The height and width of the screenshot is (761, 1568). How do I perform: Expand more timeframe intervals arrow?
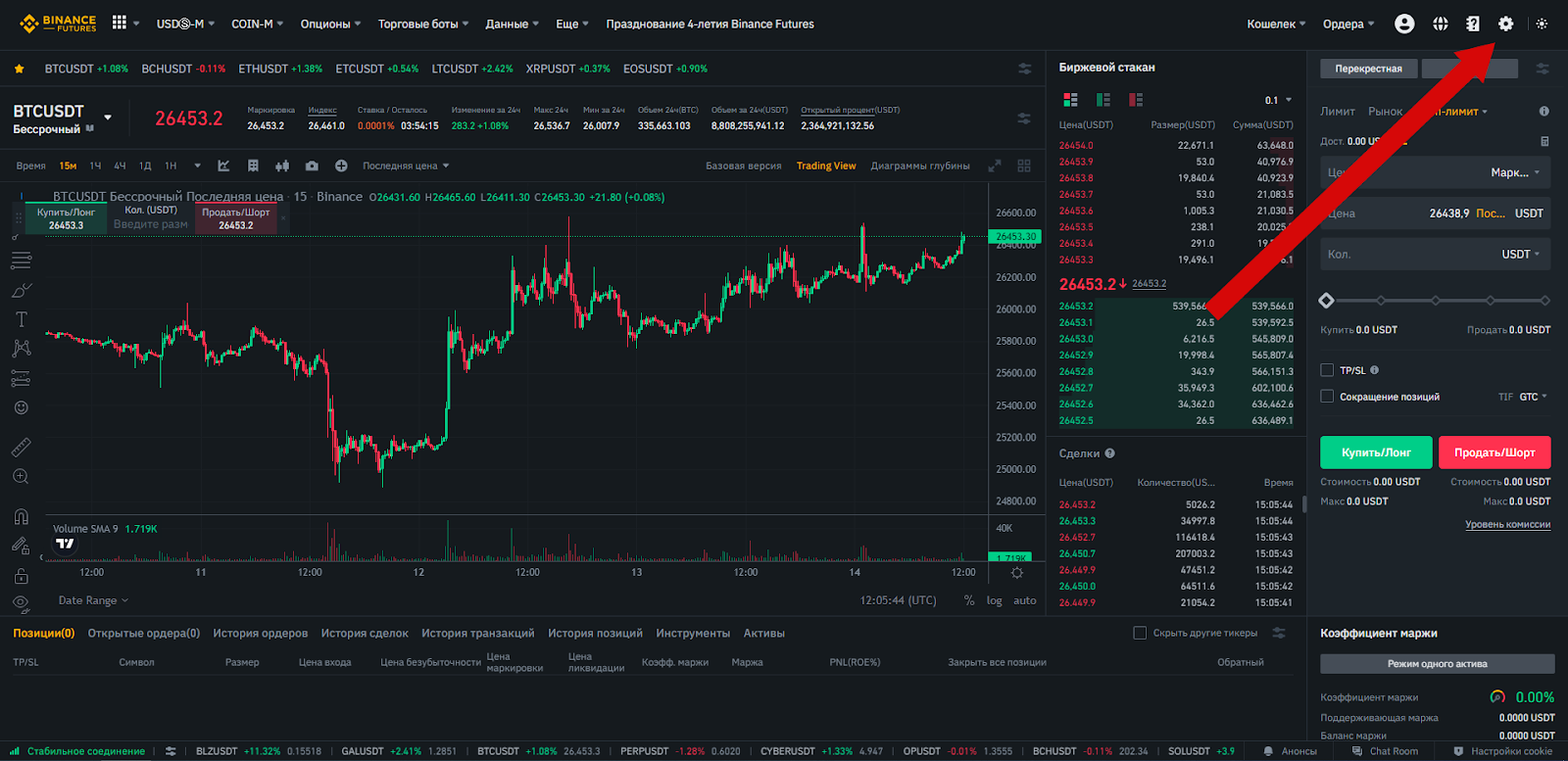(197, 166)
